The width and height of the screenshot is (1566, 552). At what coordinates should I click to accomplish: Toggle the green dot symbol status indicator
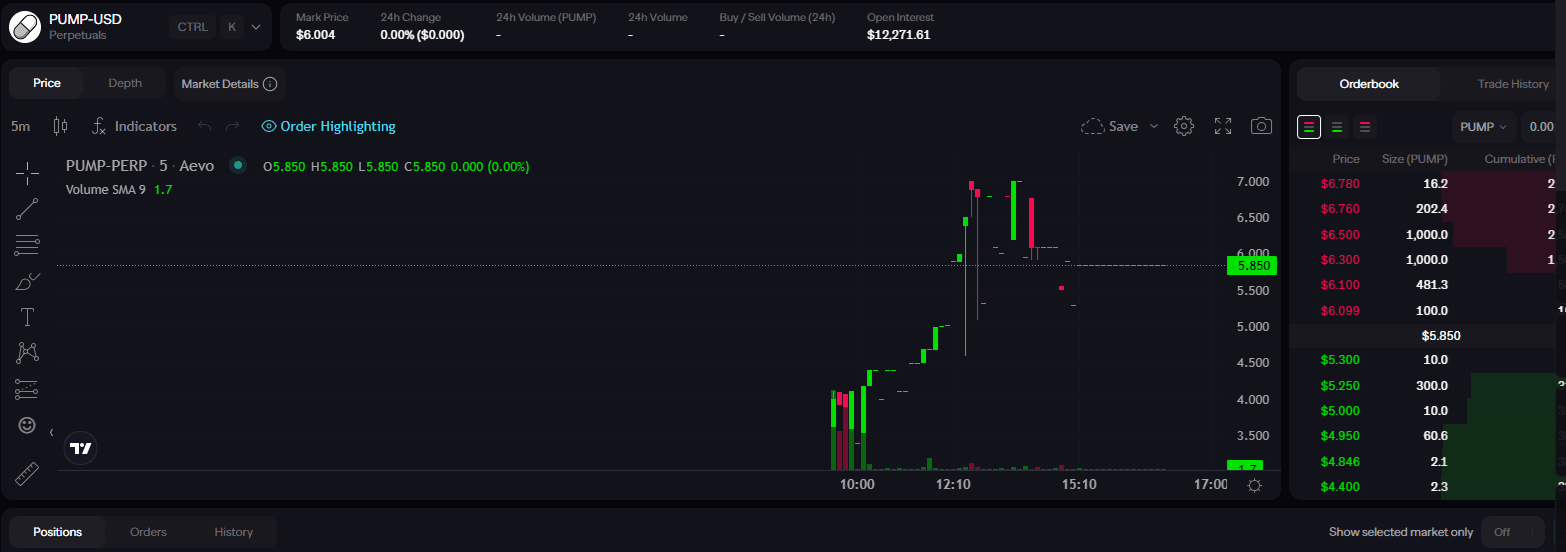coord(237,166)
